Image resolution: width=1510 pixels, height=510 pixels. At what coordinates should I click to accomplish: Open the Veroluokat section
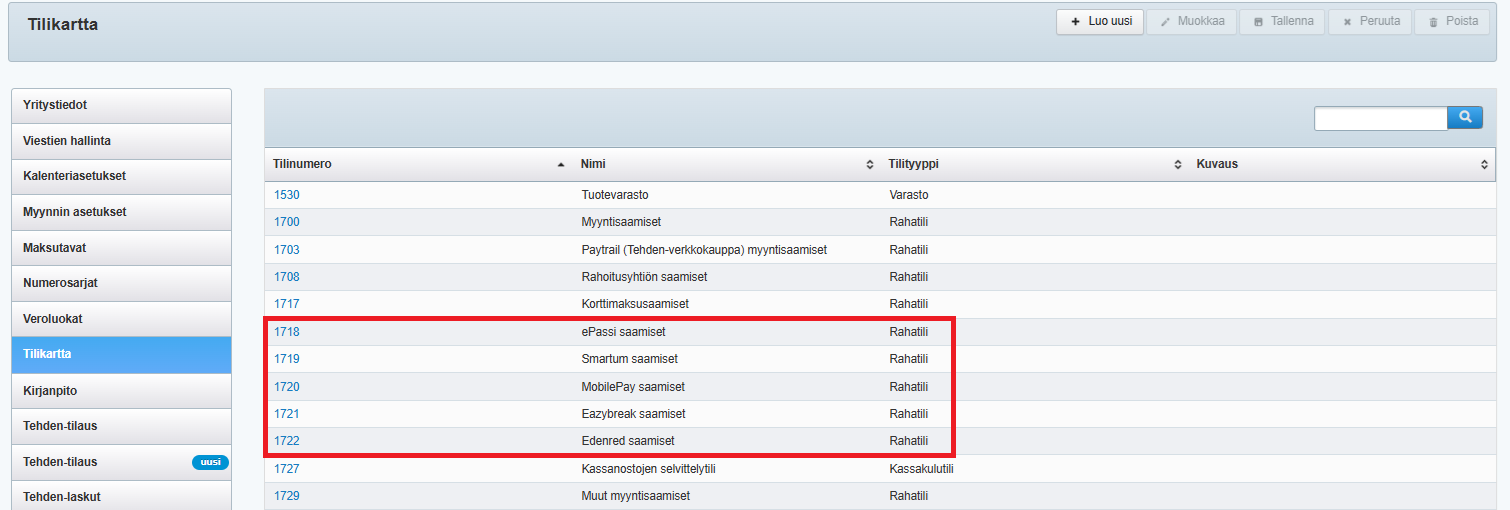click(121, 319)
